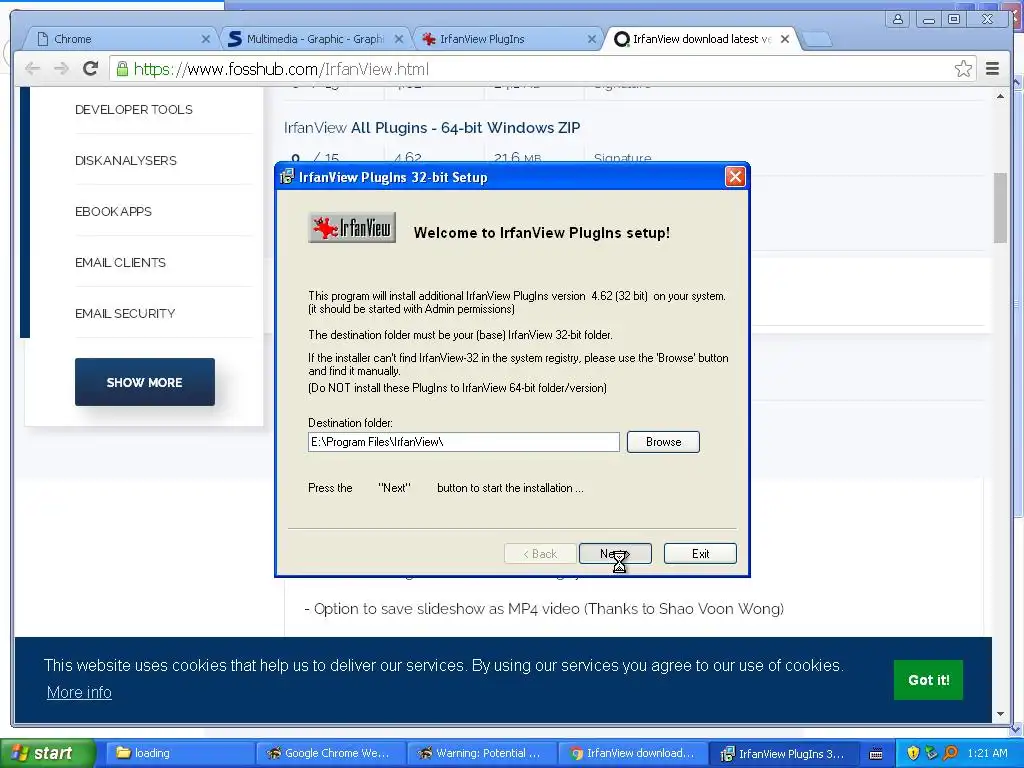Close the Chrome browser tab

[x=206, y=39]
